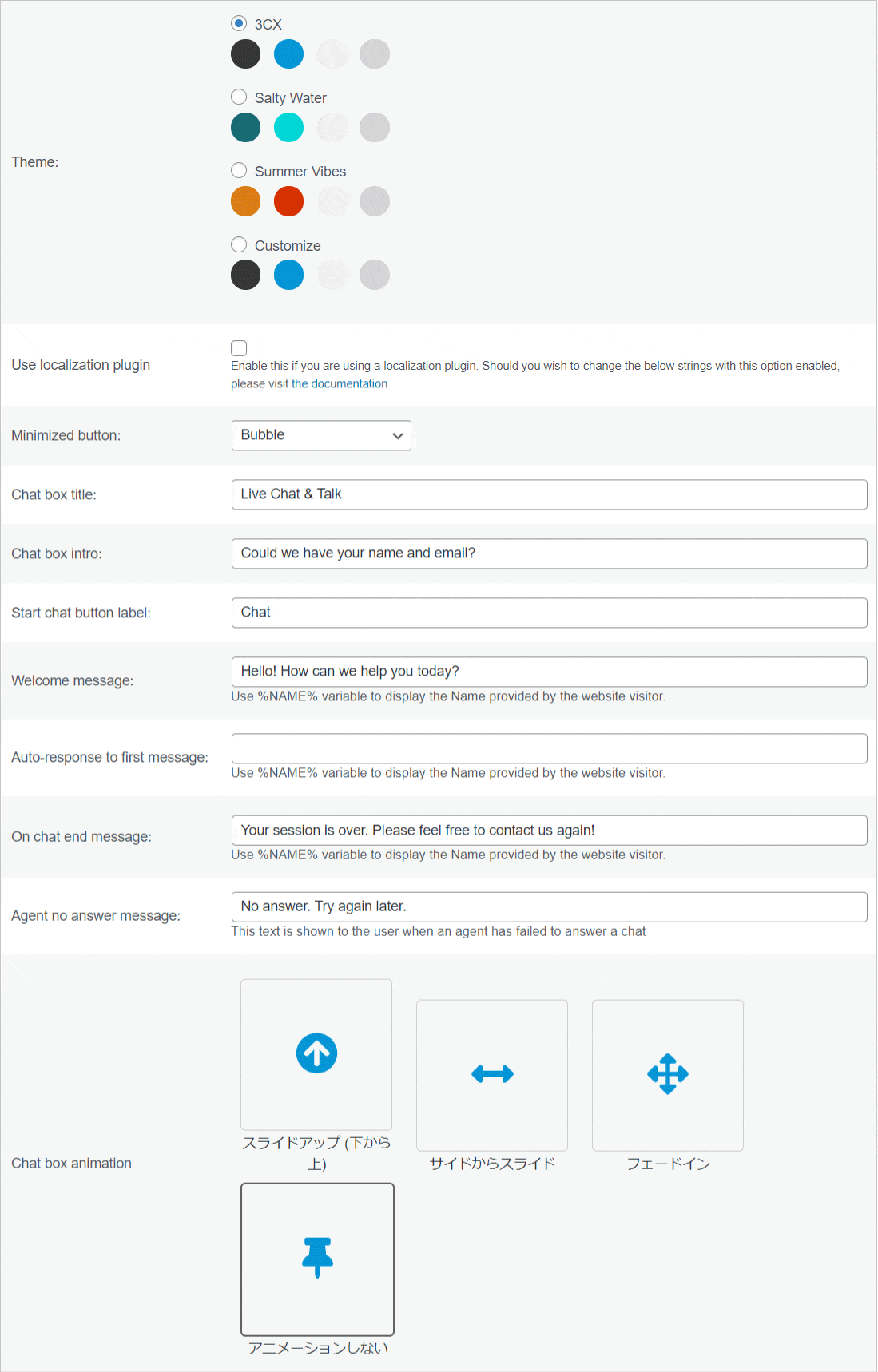The height and width of the screenshot is (1372, 878).
Task: Click the Chat box intro text field
Action: (x=549, y=553)
